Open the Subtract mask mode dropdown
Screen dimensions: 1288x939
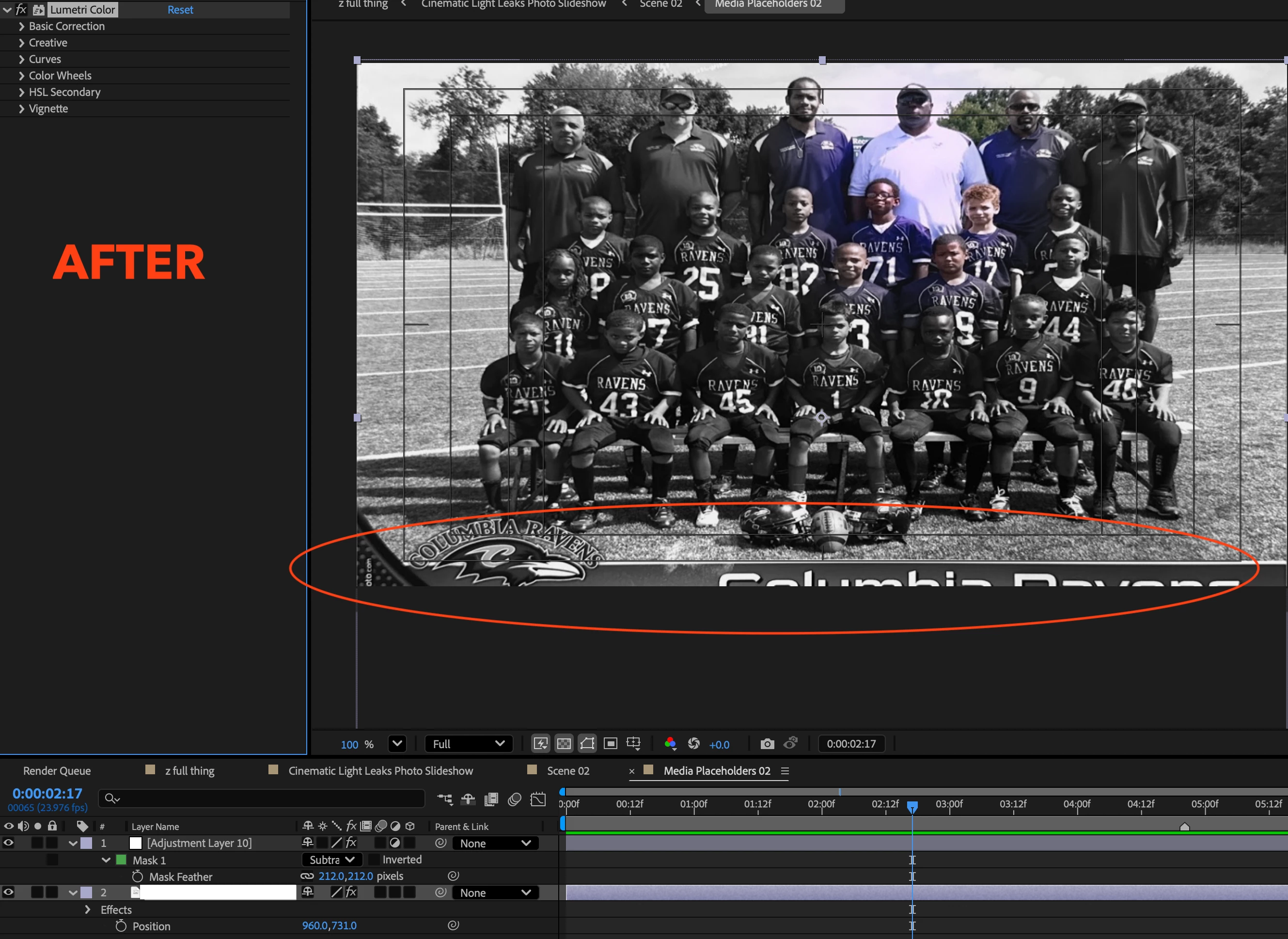332,860
